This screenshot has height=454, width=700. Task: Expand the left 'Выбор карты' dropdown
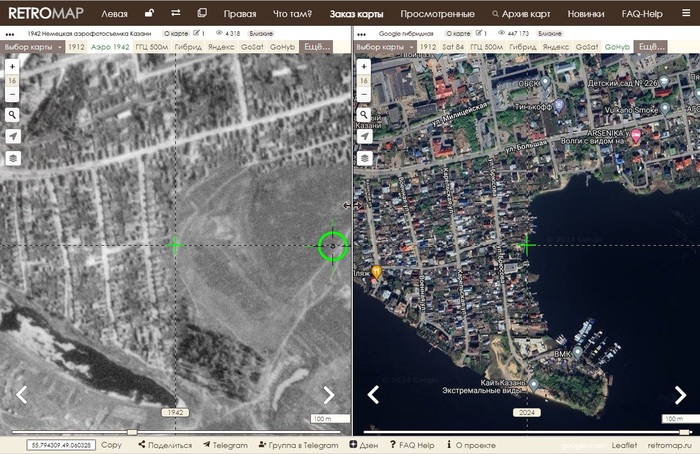(x=32, y=47)
